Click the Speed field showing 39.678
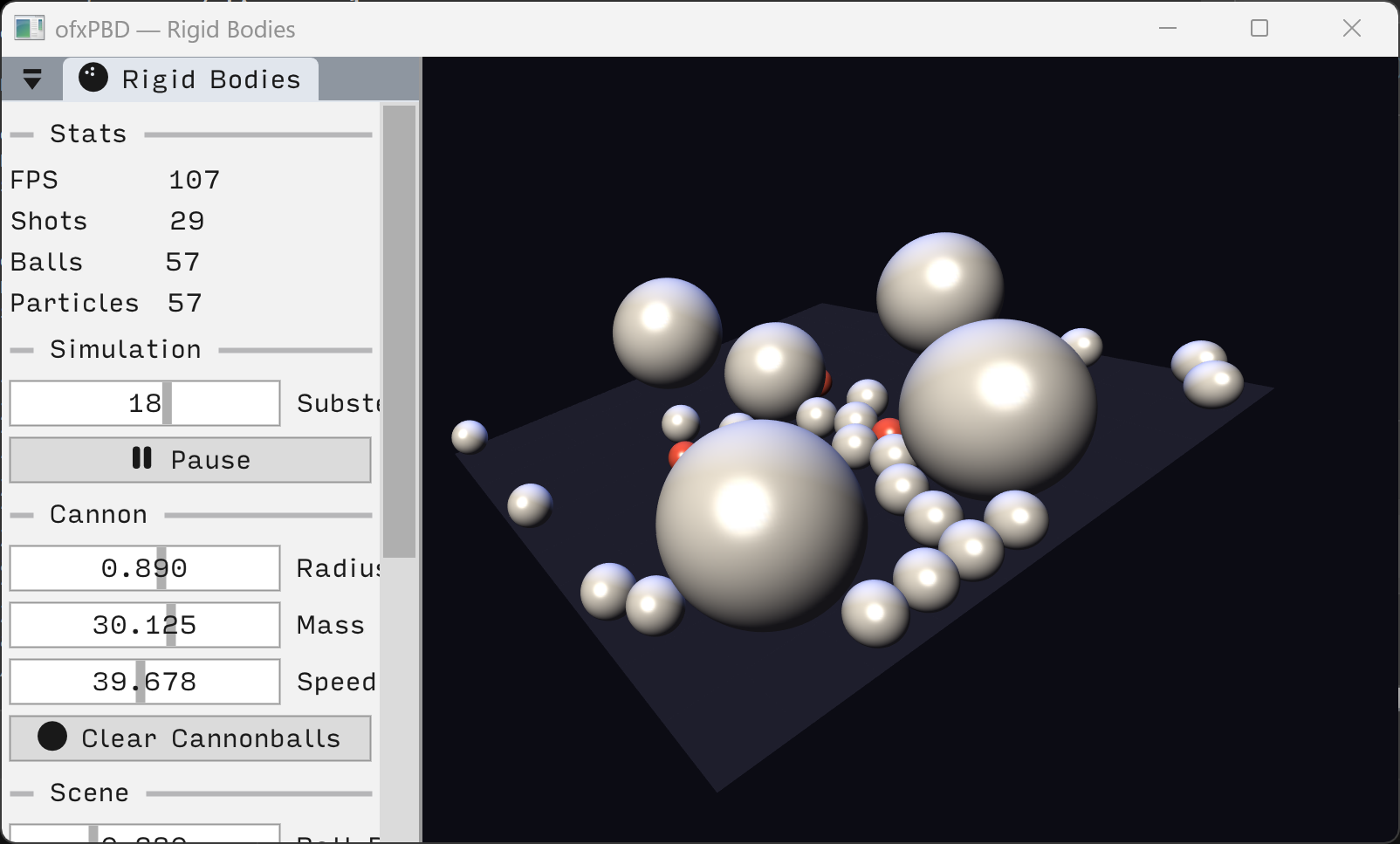The image size is (1400, 844). 145,682
